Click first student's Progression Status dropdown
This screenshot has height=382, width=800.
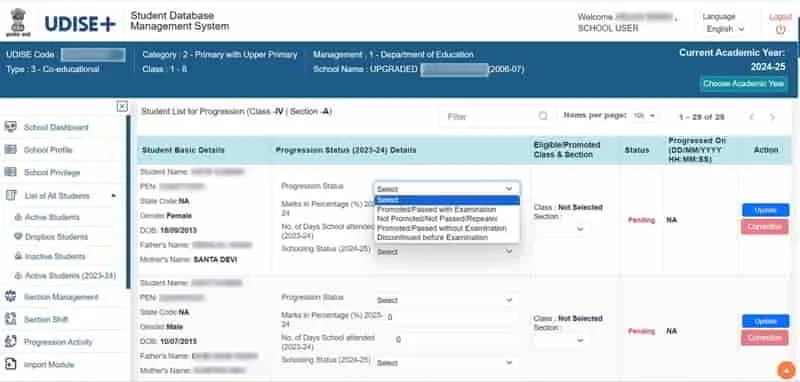[x=446, y=188]
